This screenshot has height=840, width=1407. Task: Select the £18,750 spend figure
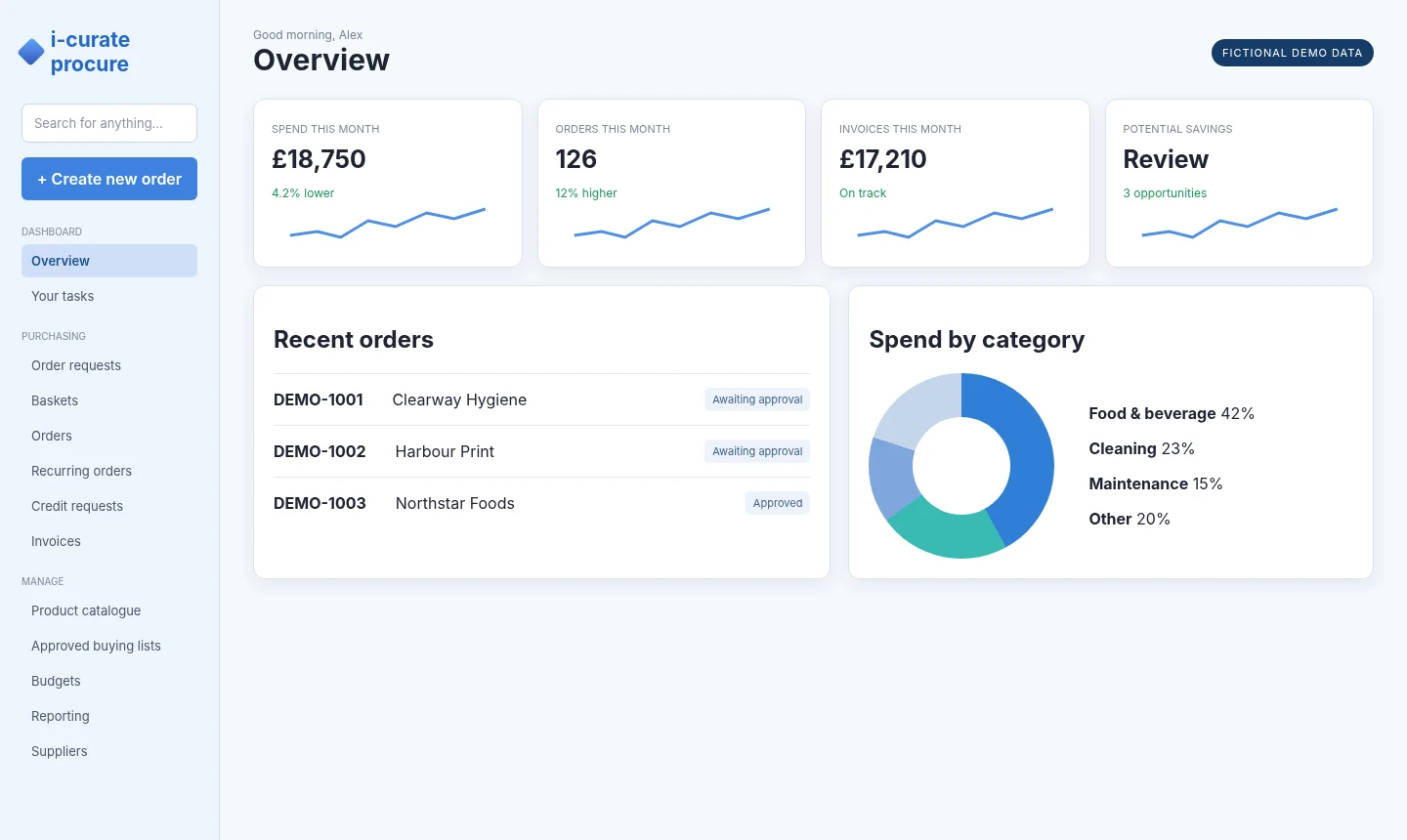(x=319, y=159)
